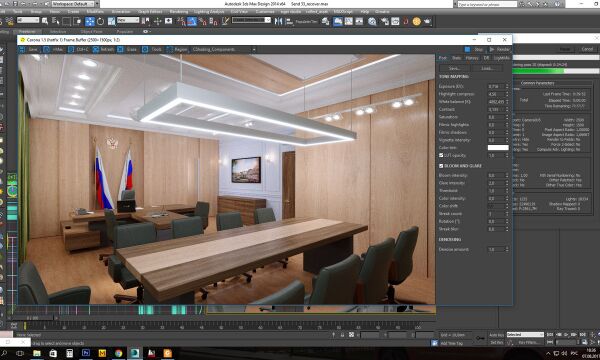Activate the Select and Move tool
The height and width of the screenshot is (360, 600).
[90, 21]
